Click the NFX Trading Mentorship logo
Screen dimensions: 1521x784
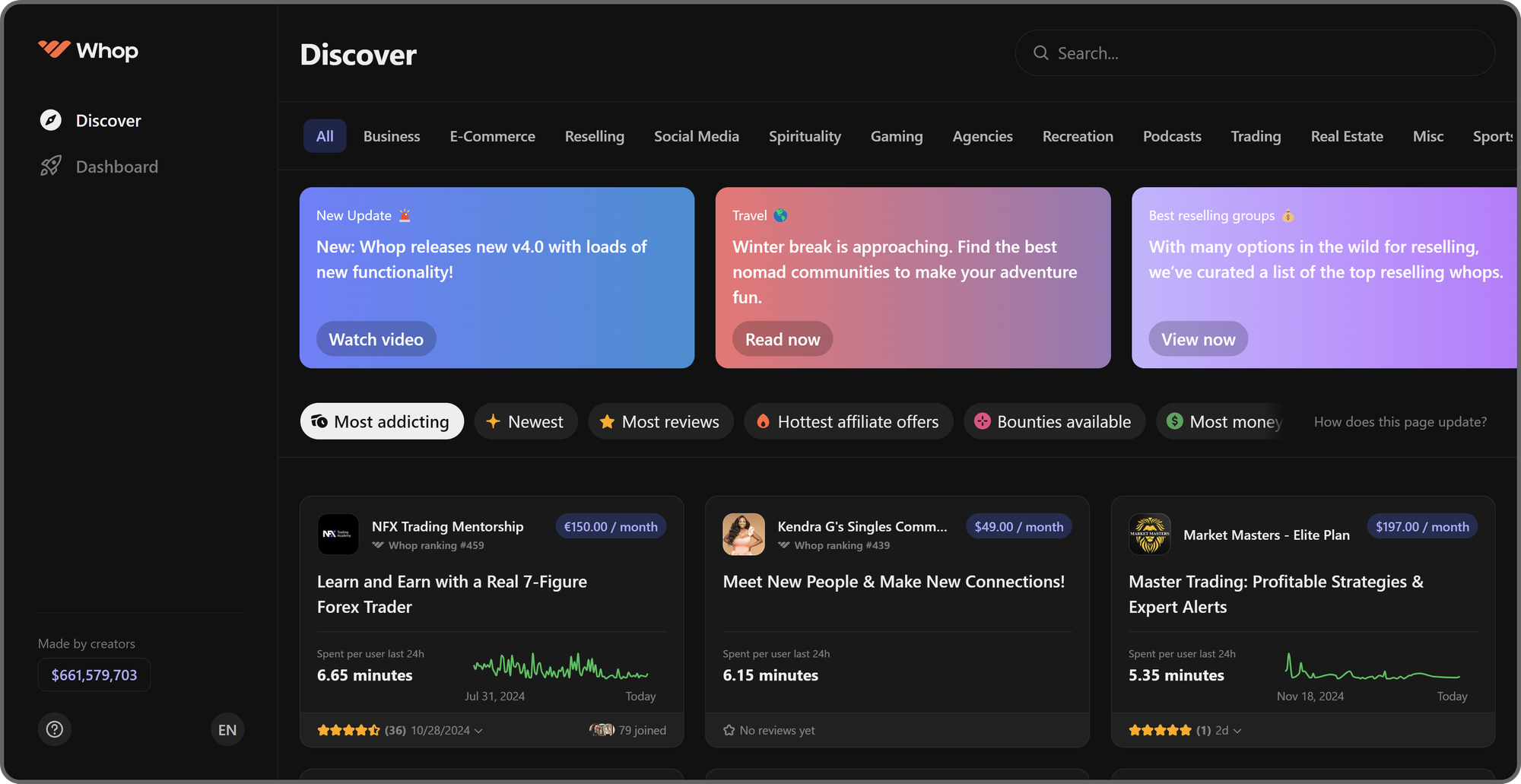(x=338, y=535)
